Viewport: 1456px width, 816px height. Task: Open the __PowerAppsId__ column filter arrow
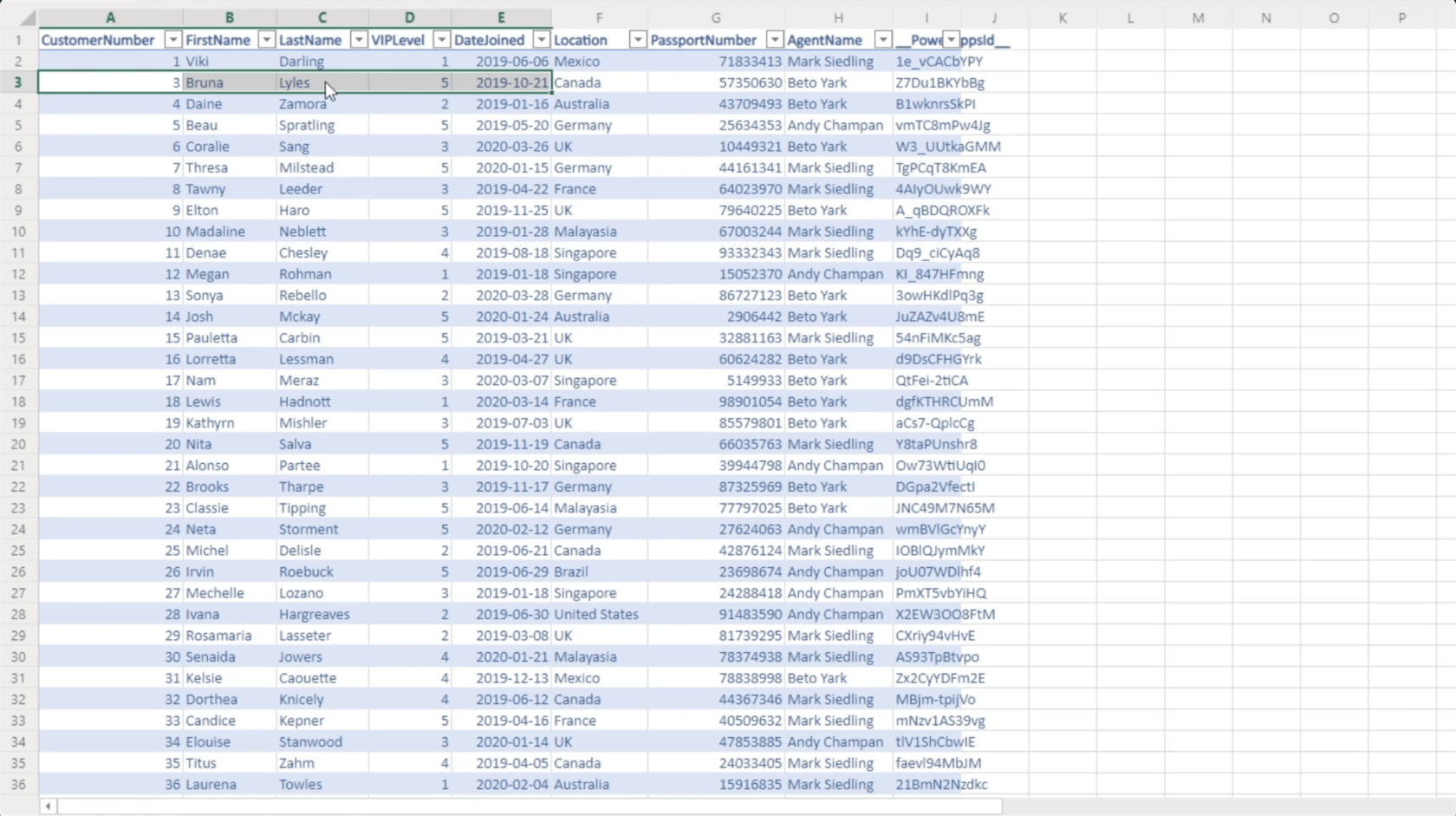pyautogui.click(x=951, y=40)
